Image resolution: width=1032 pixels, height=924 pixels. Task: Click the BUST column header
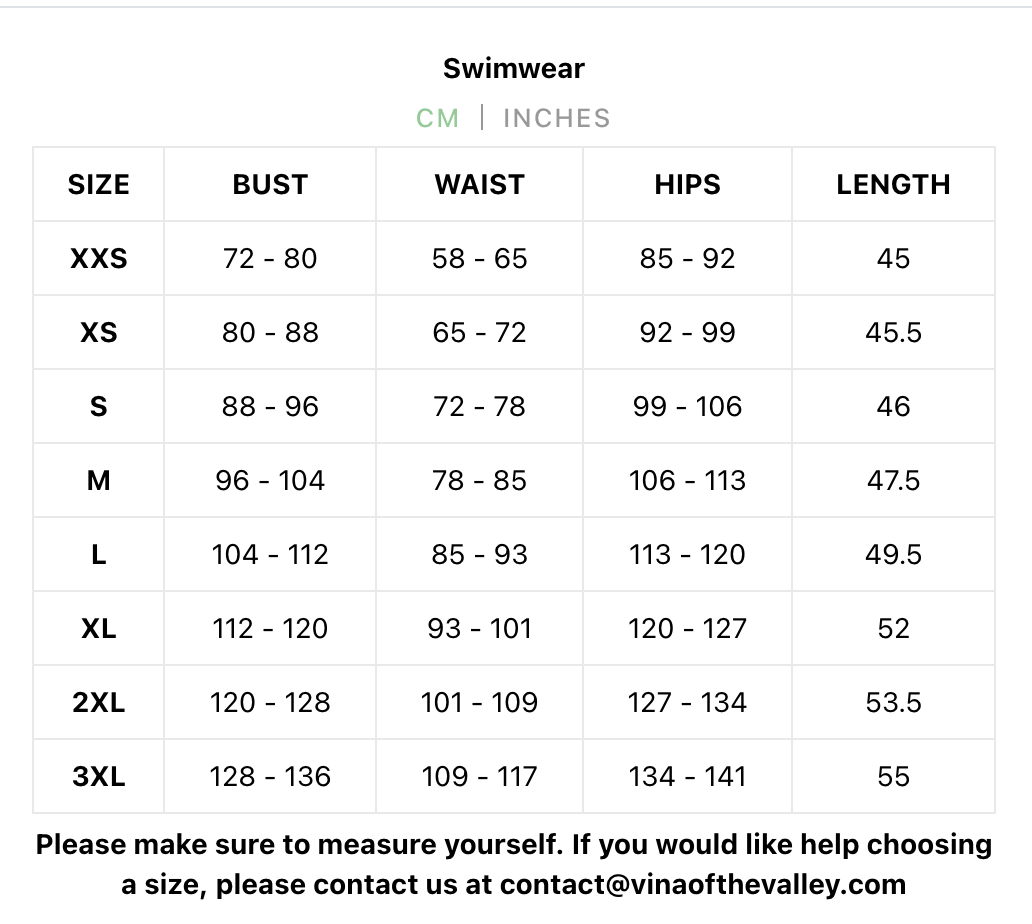pyautogui.click(x=270, y=185)
